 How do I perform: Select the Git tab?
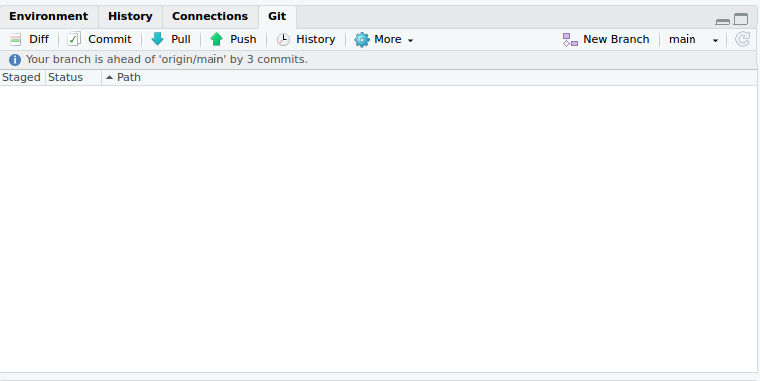point(277,16)
